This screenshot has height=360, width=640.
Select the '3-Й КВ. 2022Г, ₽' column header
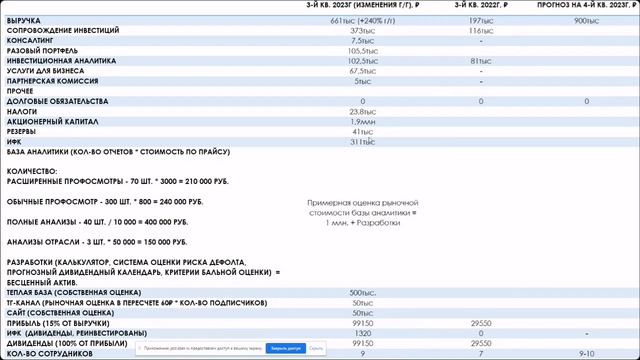point(481,5)
